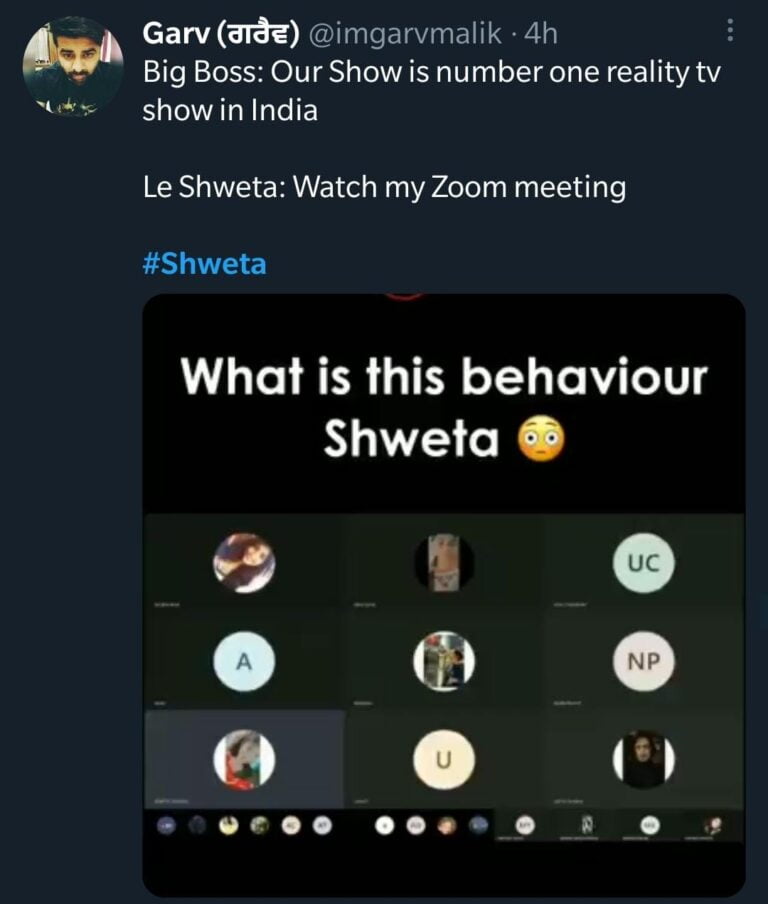
Task: Open the #Shweta hashtag
Action: [x=204, y=264]
